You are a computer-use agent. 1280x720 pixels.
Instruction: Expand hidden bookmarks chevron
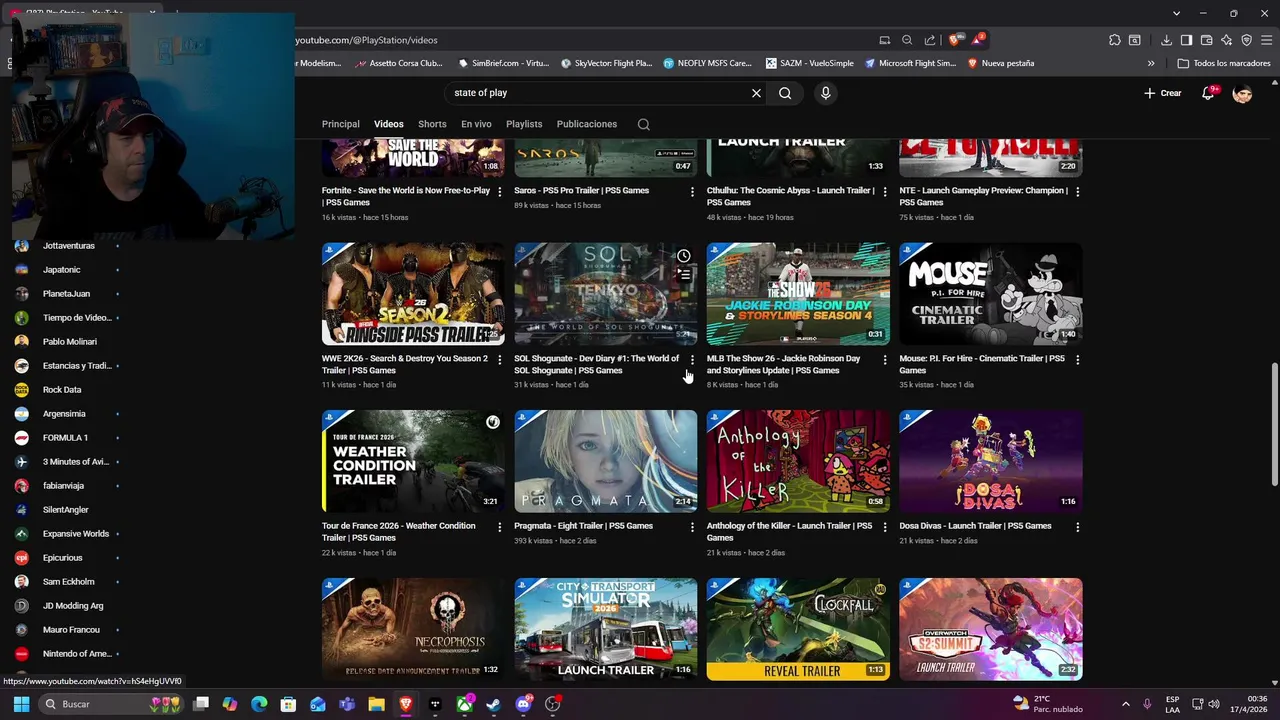coord(1151,63)
